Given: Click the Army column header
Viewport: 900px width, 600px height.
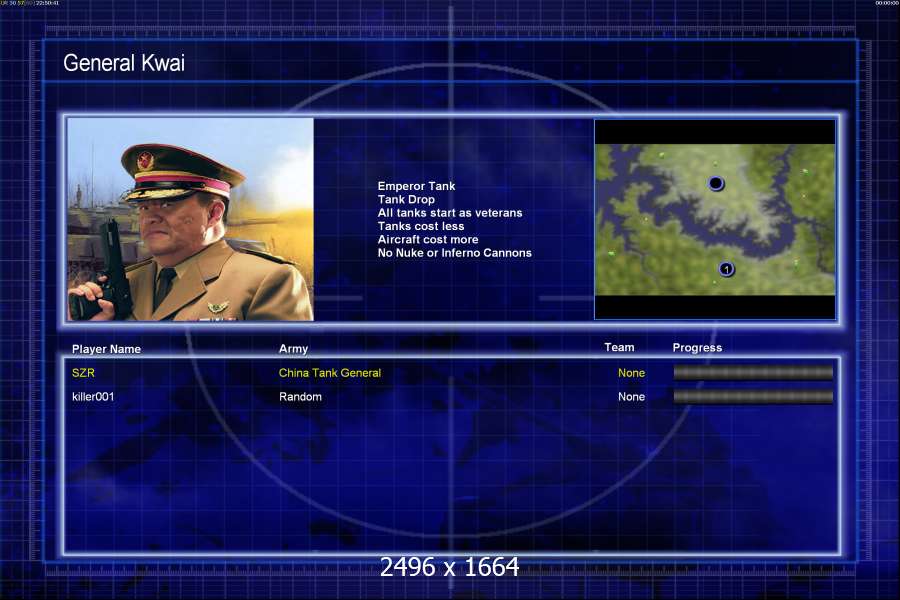Looking at the screenshot, I should tap(293, 349).
